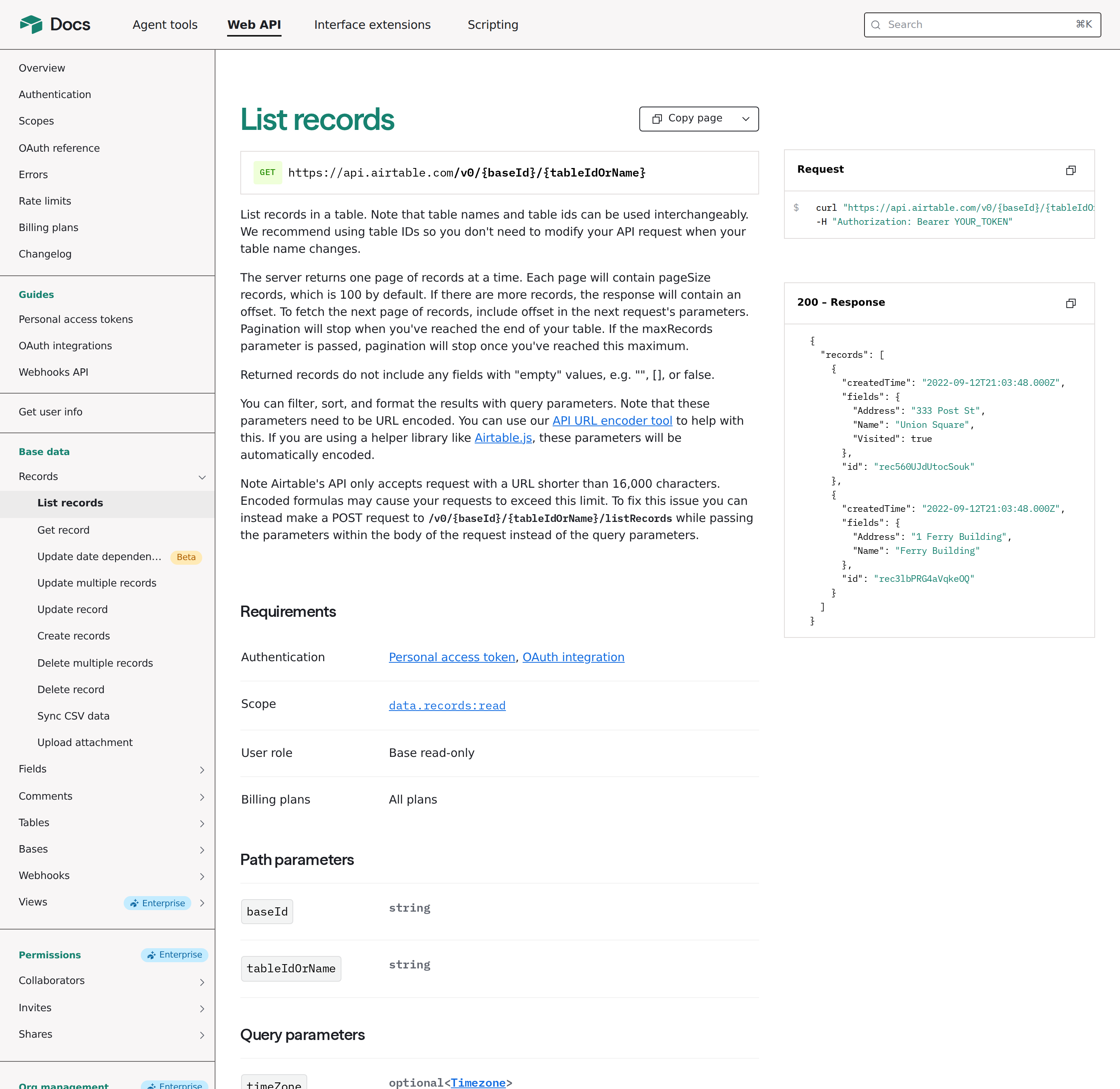Switch to Interface extensions tab

pyautogui.click(x=373, y=25)
